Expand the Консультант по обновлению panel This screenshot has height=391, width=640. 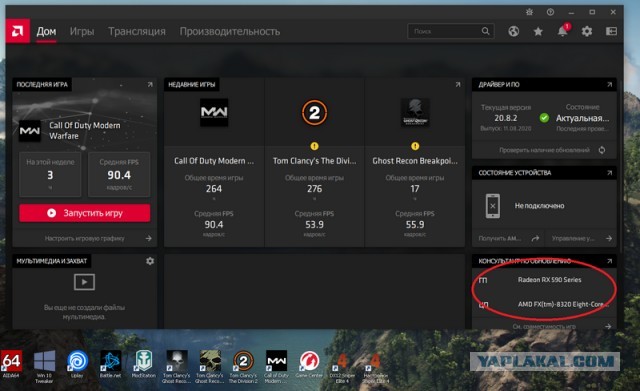pos(609,261)
